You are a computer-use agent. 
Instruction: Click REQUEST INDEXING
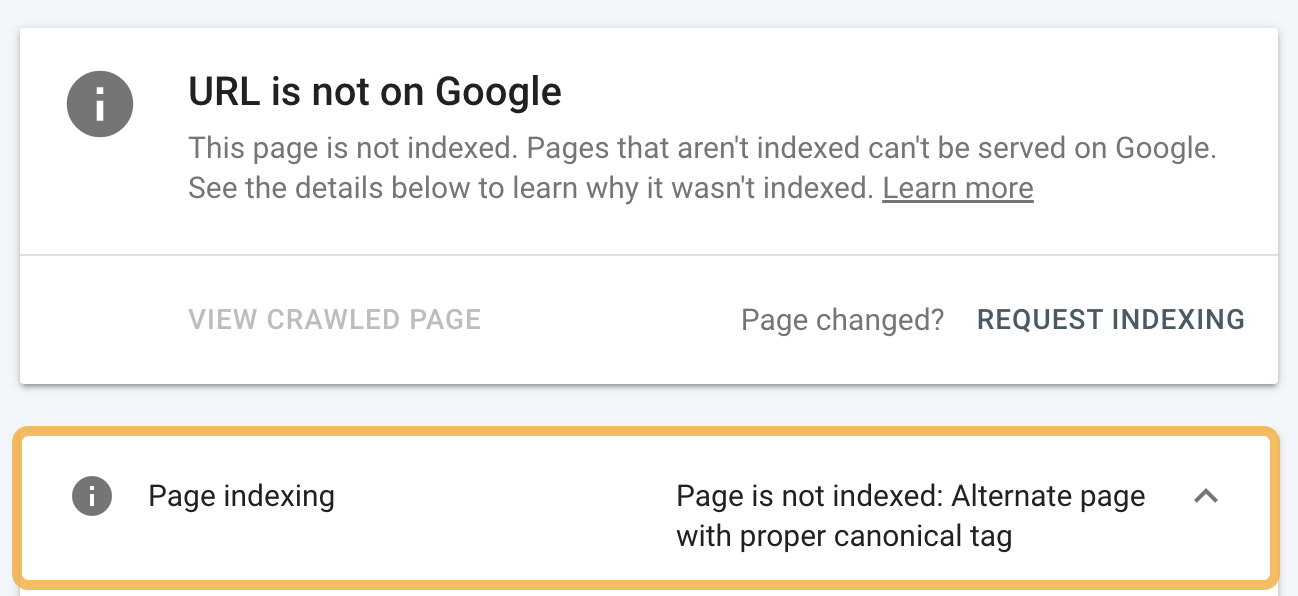1110,319
